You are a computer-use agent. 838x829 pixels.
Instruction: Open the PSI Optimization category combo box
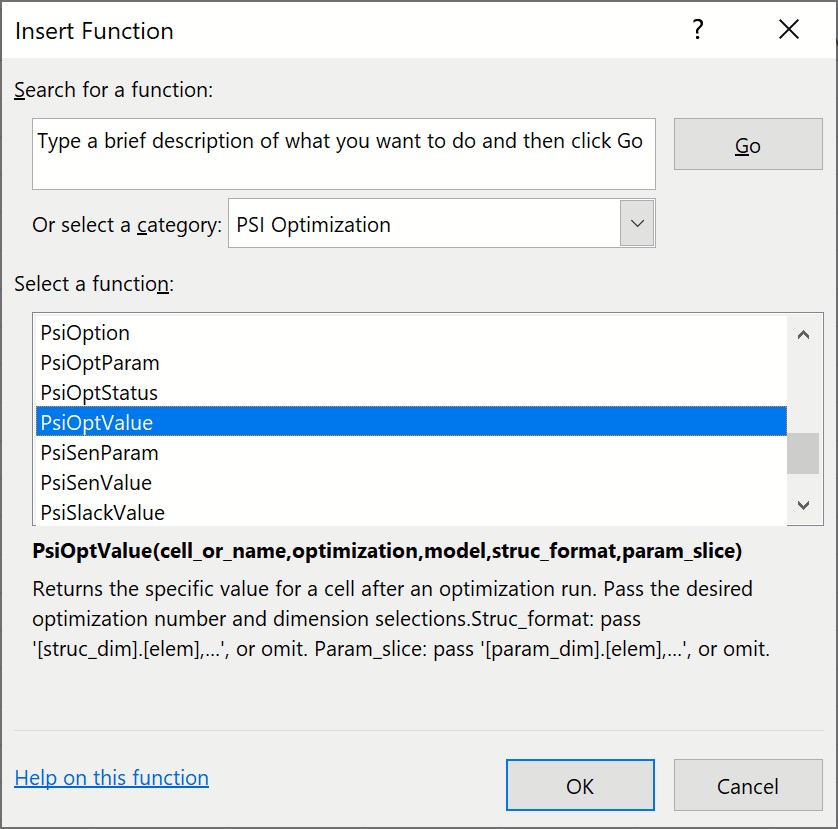425,225
